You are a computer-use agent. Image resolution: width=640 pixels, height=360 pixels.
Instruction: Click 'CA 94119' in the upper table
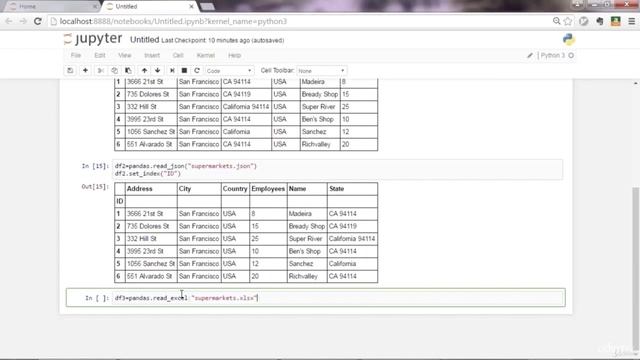point(237,94)
